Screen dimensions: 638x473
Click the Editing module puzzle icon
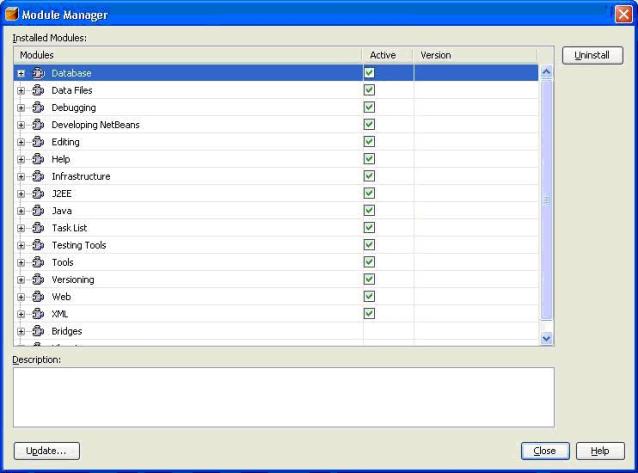click(39, 142)
